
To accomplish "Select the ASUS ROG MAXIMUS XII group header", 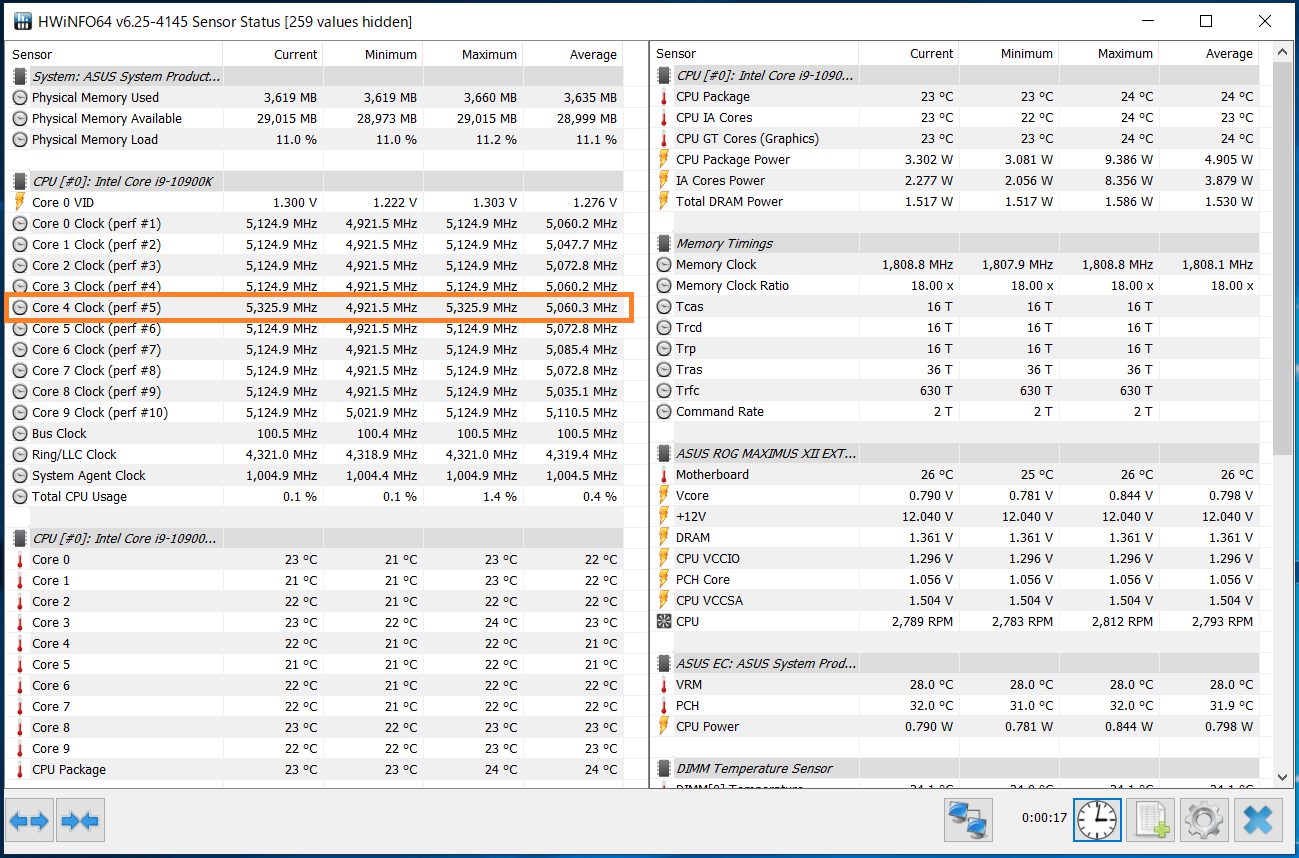I will coord(957,453).
